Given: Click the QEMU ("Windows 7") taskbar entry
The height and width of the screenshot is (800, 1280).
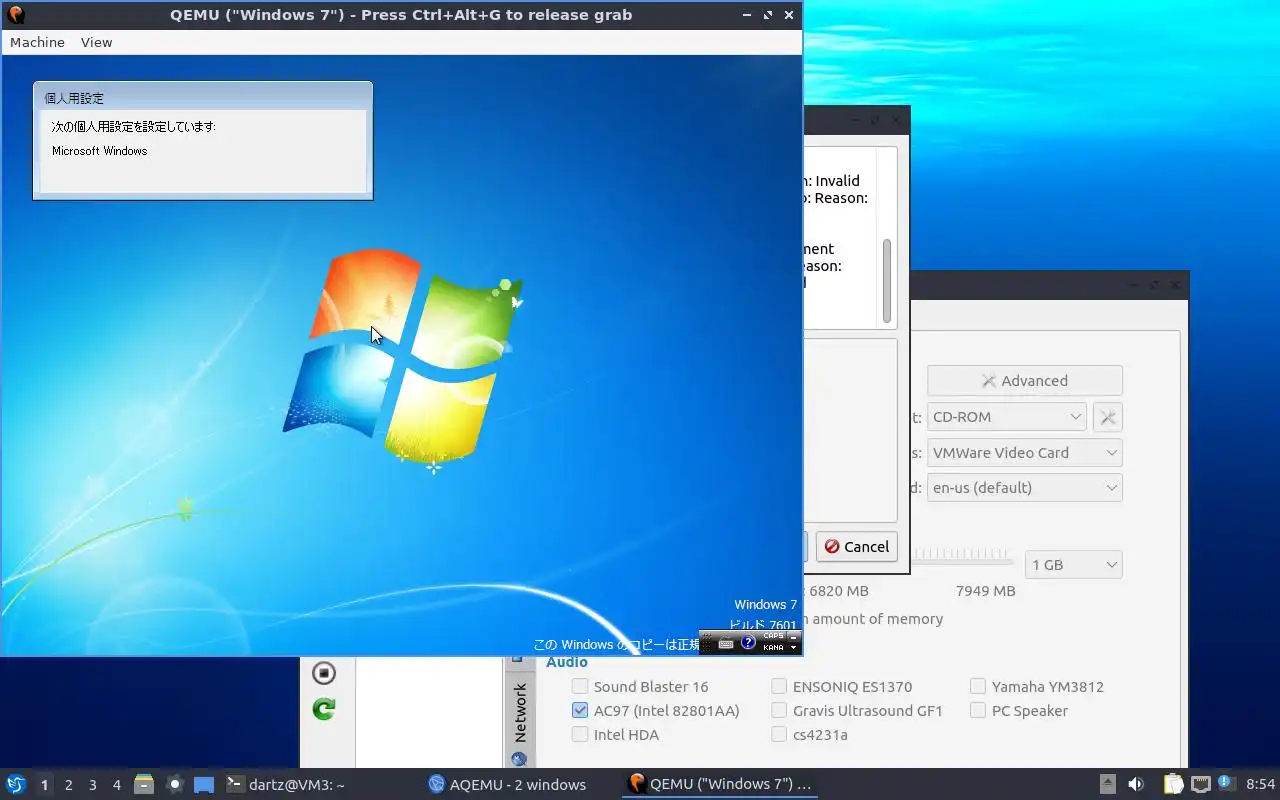Looking at the screenshot, I should (x=720, y=785).
